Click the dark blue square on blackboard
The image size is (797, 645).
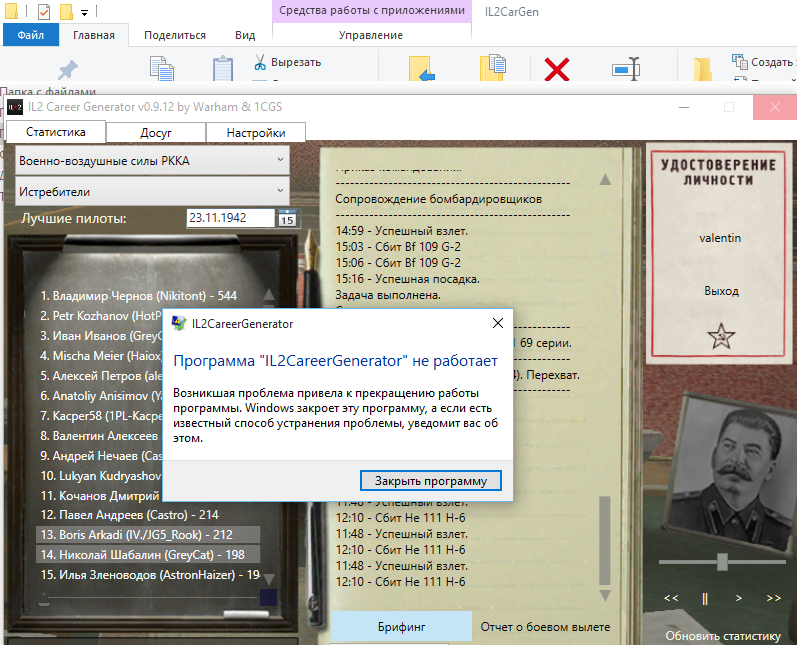click(x=268, y=597)
